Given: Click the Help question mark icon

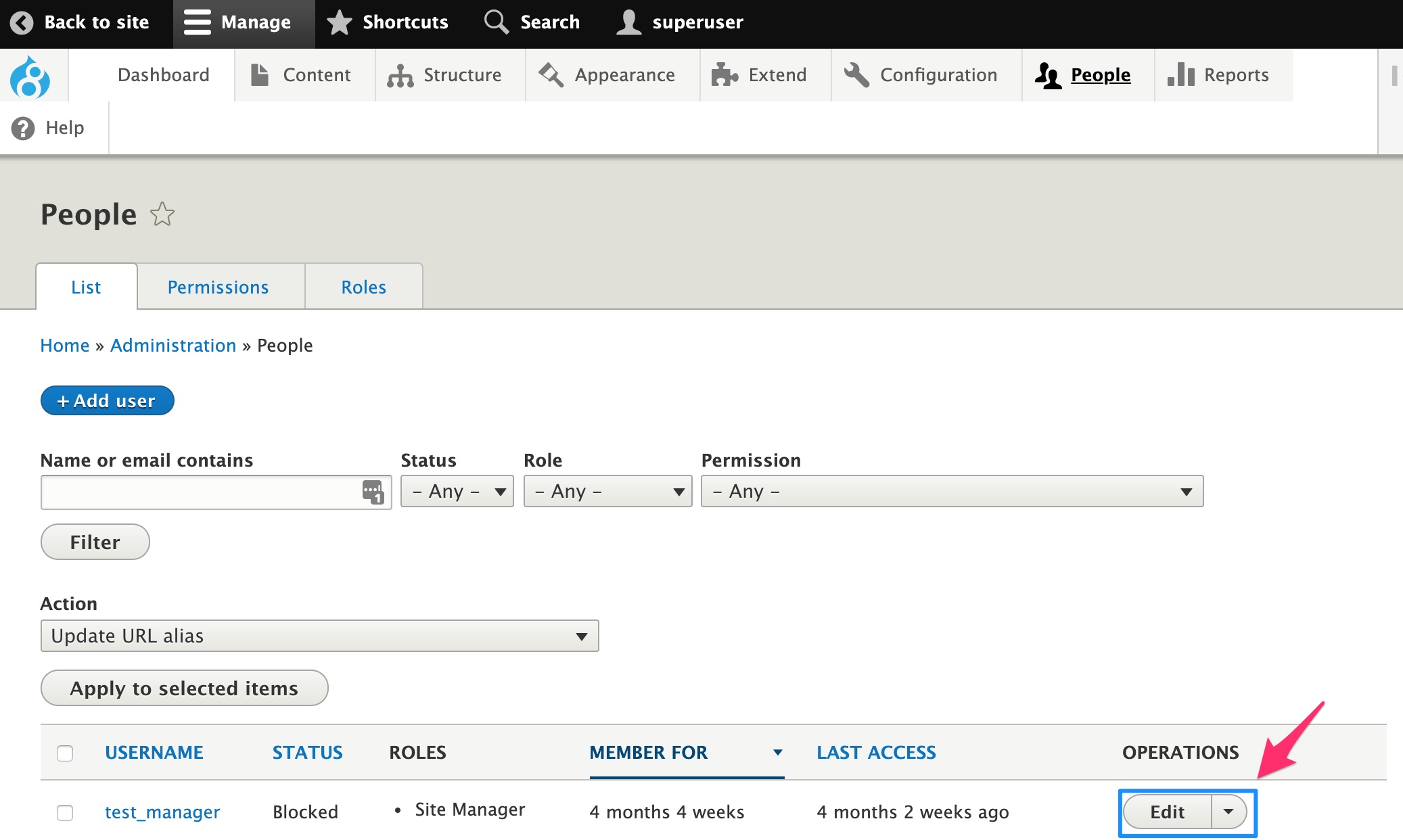Looking at the screenshot, I should [23, 128].
